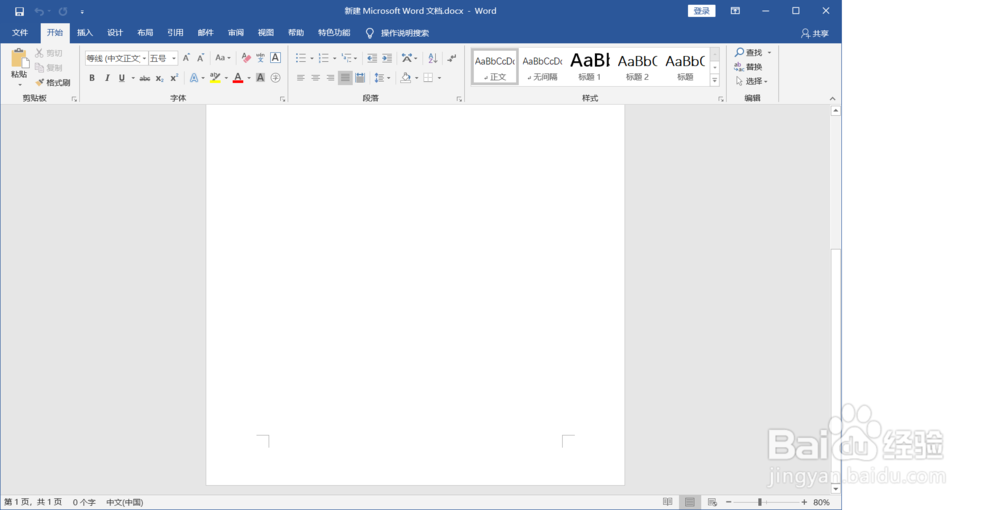Screen dimensions: 1000x510
Task: Apply strikethrough abc formatting
Action: click(145, 78)
